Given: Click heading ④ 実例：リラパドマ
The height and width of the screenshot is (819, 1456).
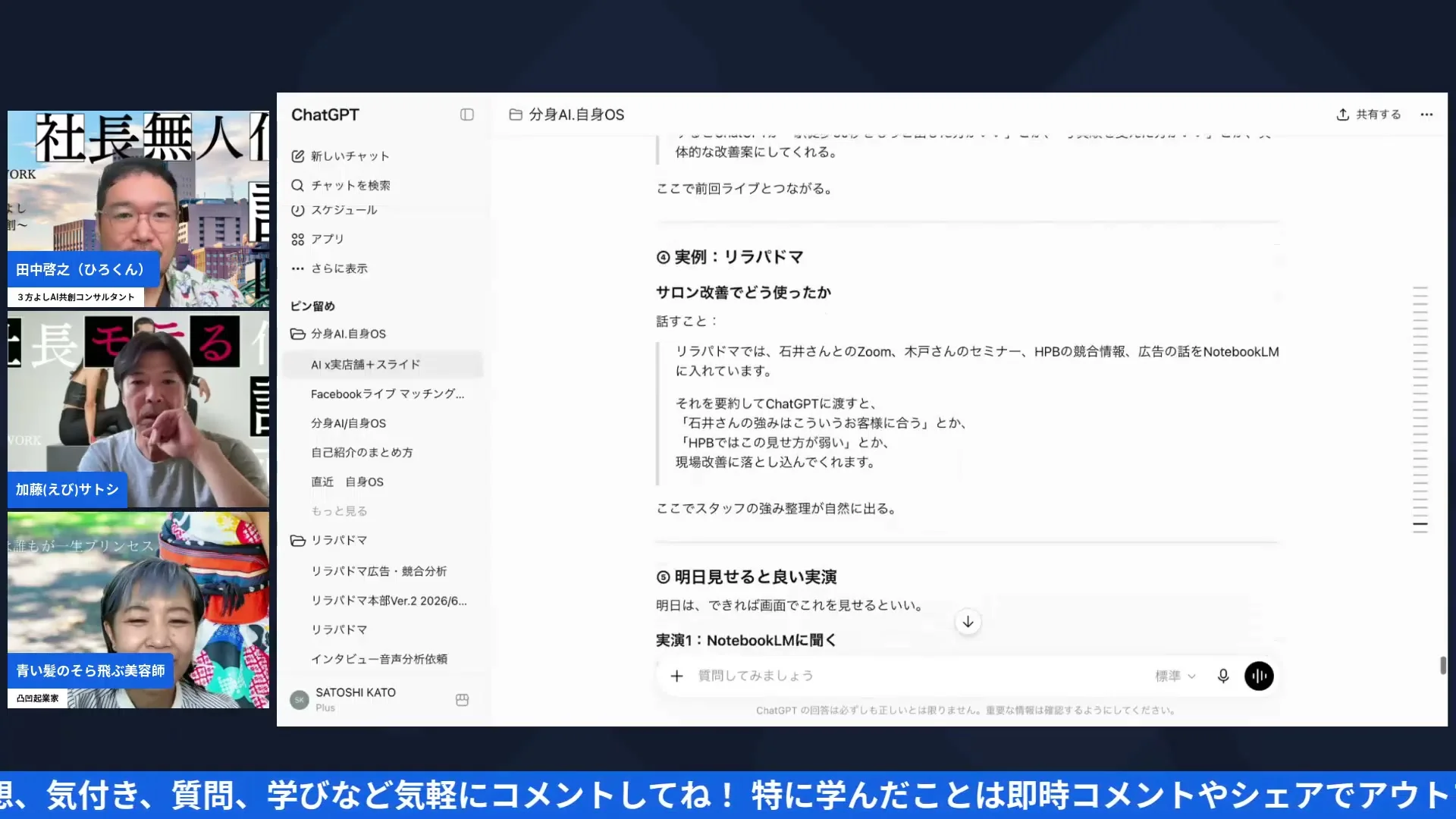Looking at the screenshot, I should click(x=730, y=258).
